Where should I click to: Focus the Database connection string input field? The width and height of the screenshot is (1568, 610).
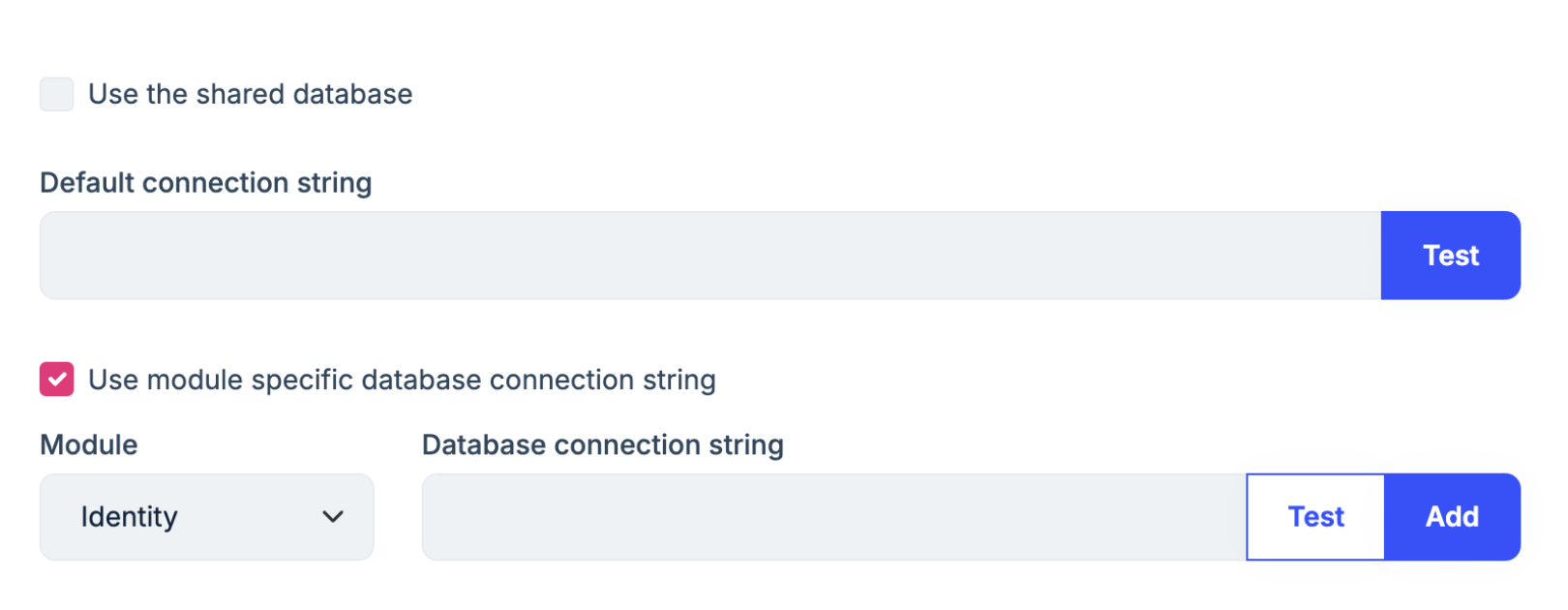[x=833, y=517]
